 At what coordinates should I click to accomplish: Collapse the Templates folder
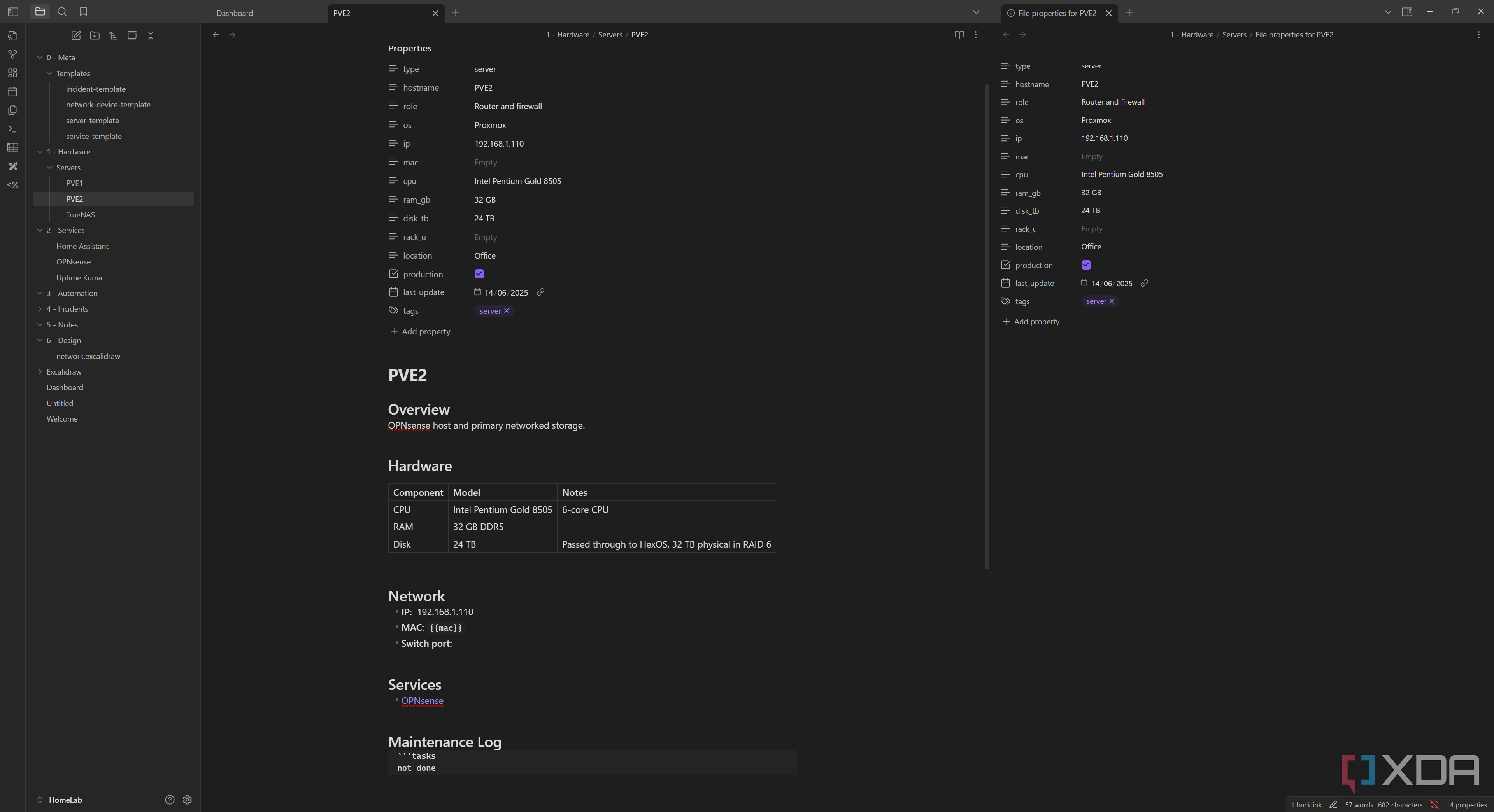pyautogui.click(x=50, y=73)
